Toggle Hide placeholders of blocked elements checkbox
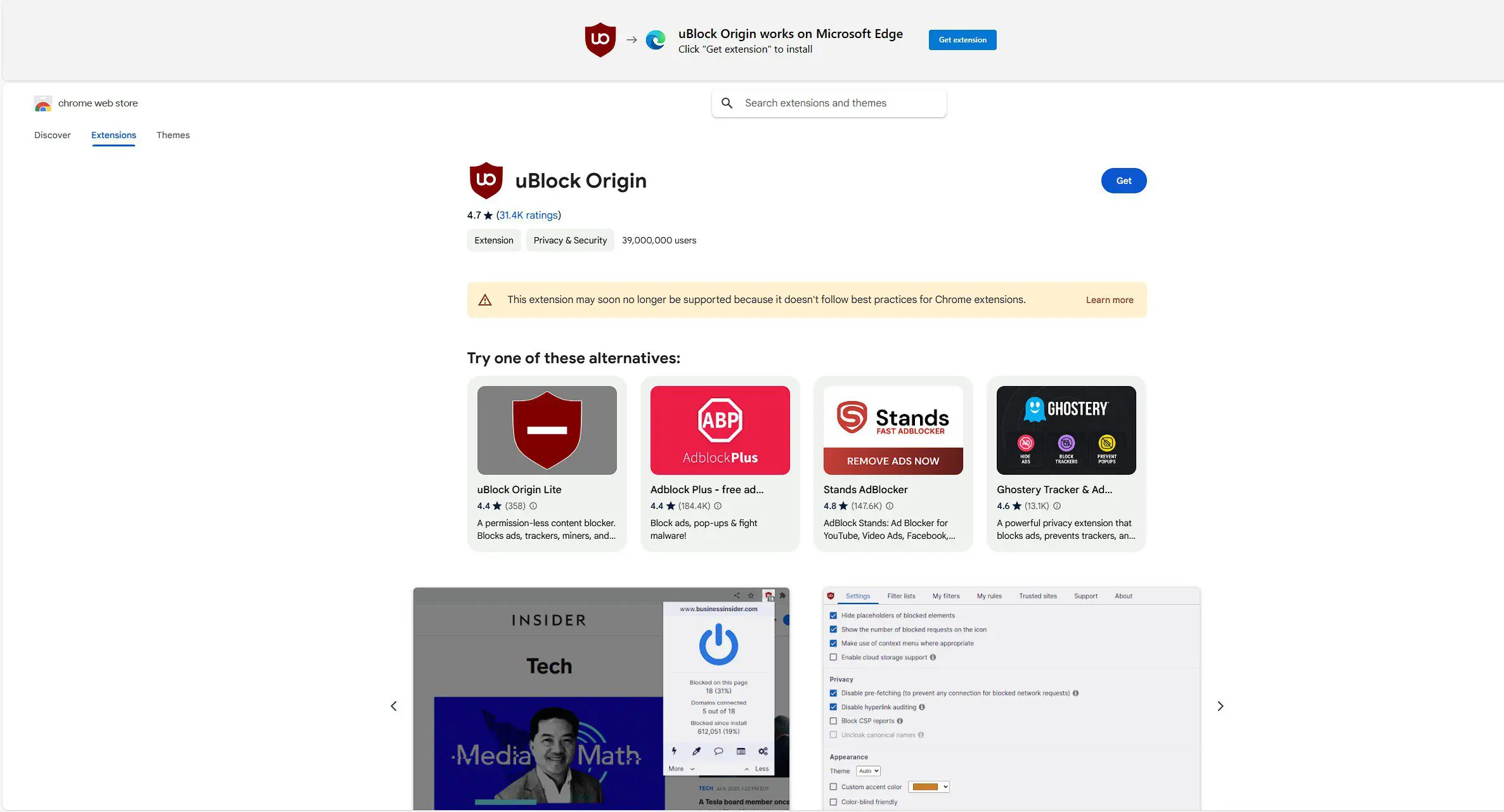 (x=833, y=615)
